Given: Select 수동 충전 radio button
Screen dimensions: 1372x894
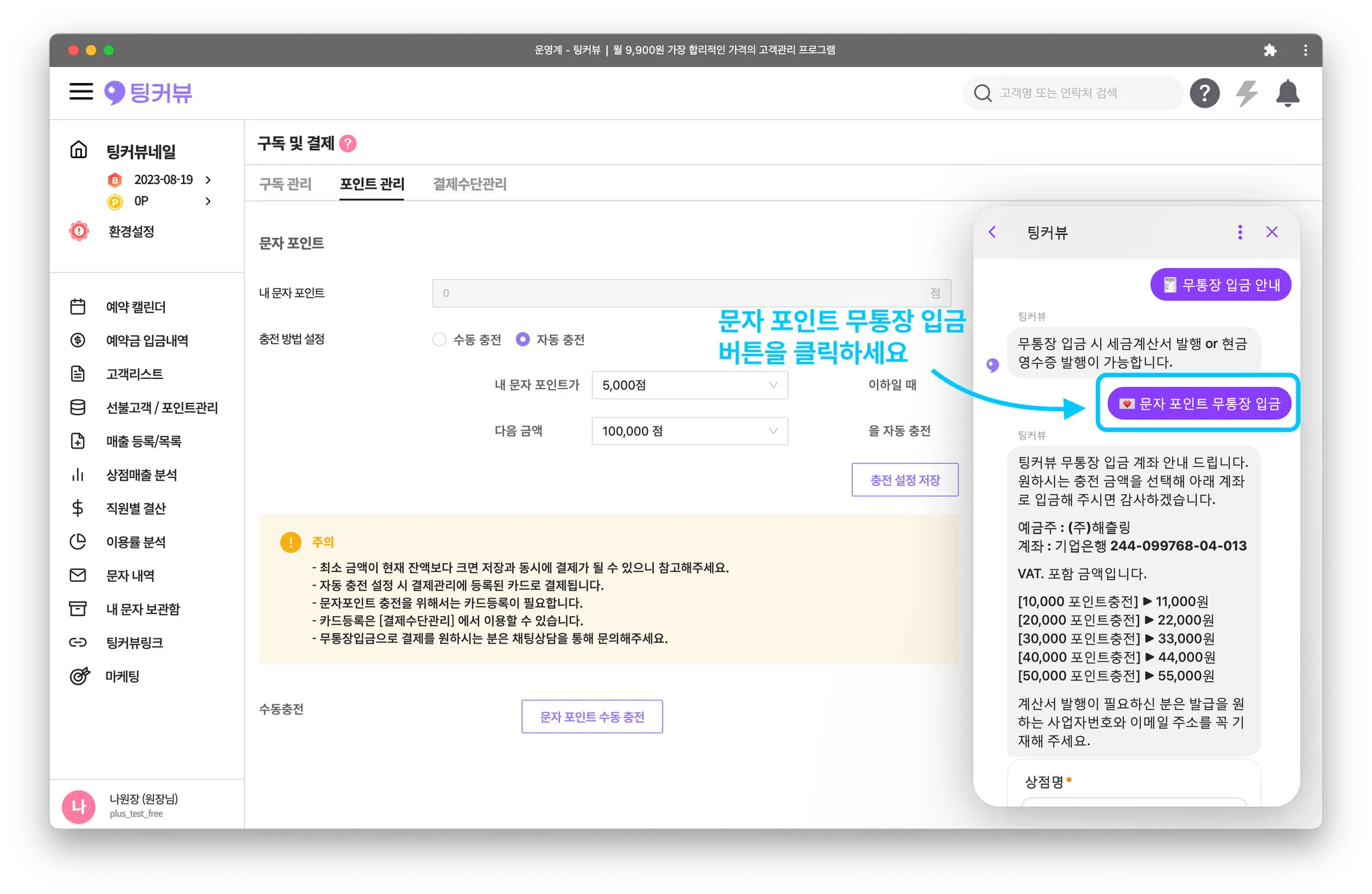Looking at the screenshot, I should click(x=439, y=340).
